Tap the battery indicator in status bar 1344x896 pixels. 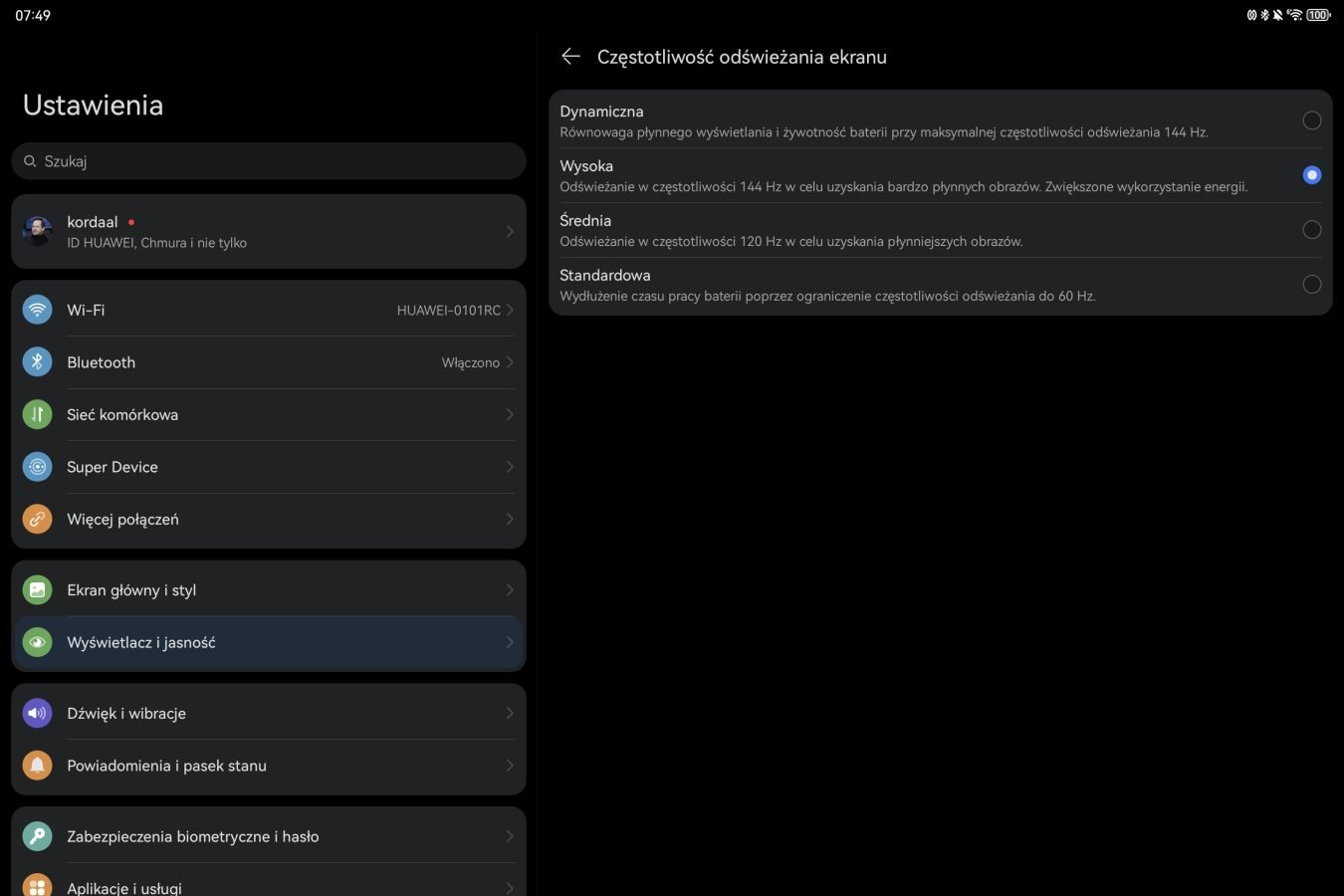point(1319,15)
